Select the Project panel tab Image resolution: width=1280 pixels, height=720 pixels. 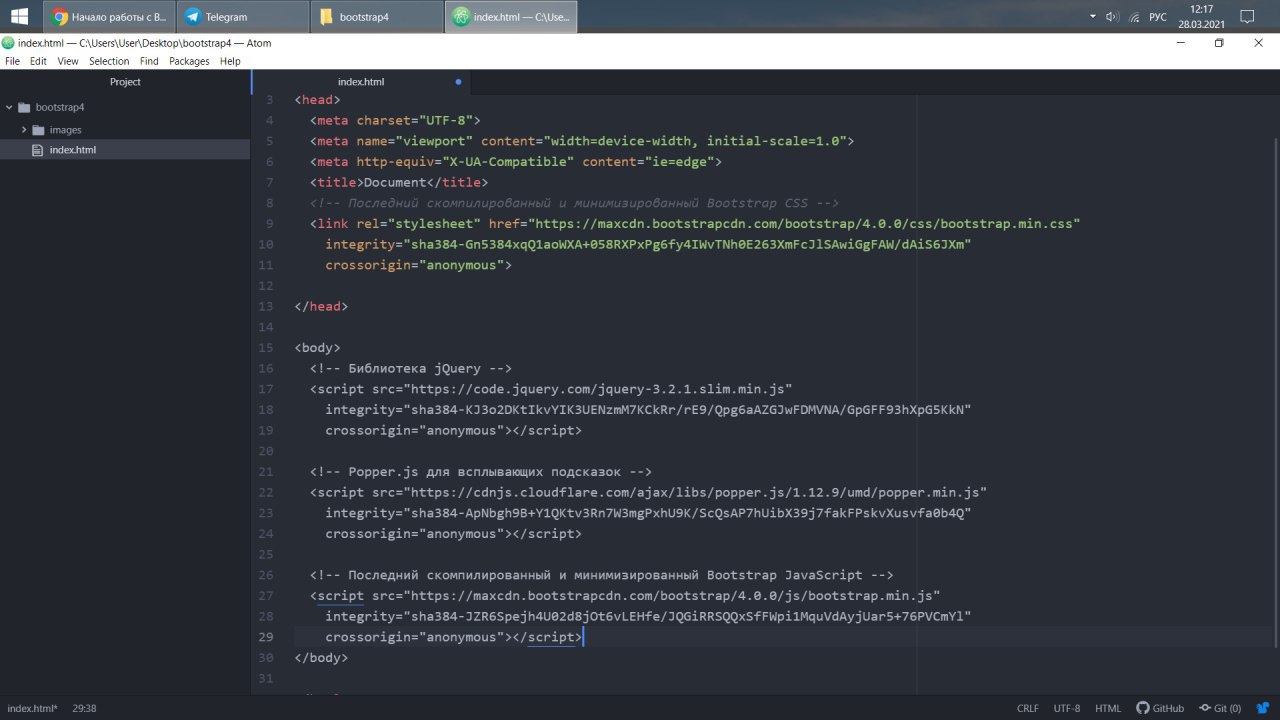125,82
